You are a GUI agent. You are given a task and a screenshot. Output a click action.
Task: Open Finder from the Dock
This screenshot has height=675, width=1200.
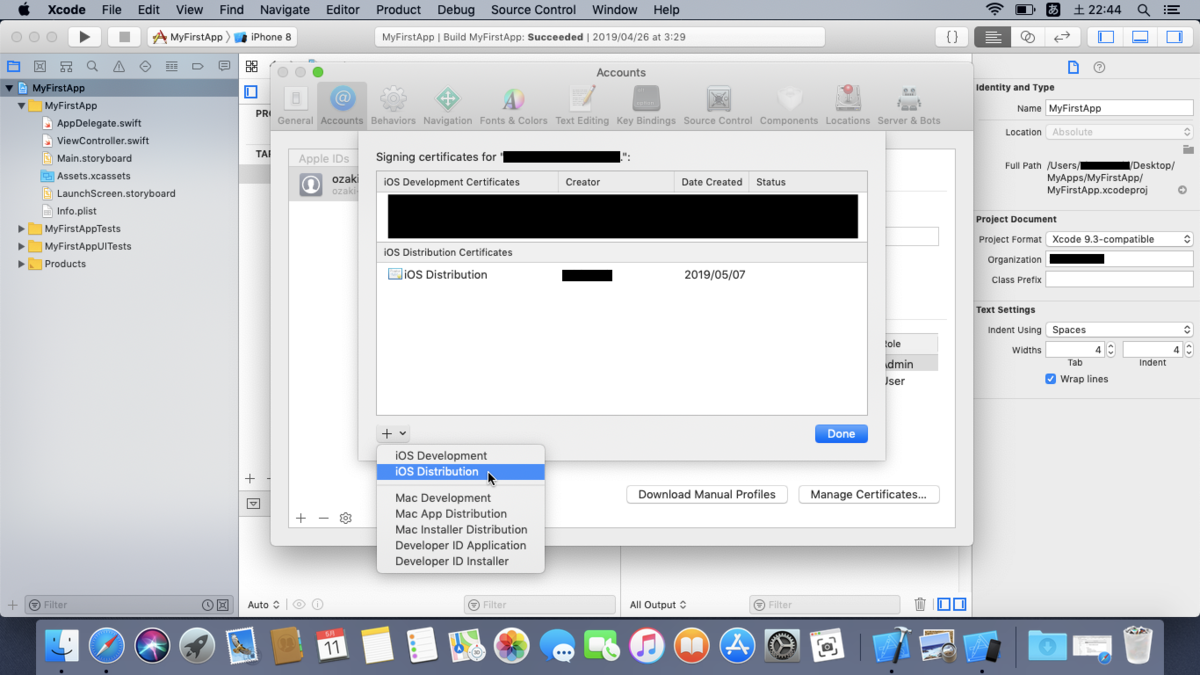62,645
